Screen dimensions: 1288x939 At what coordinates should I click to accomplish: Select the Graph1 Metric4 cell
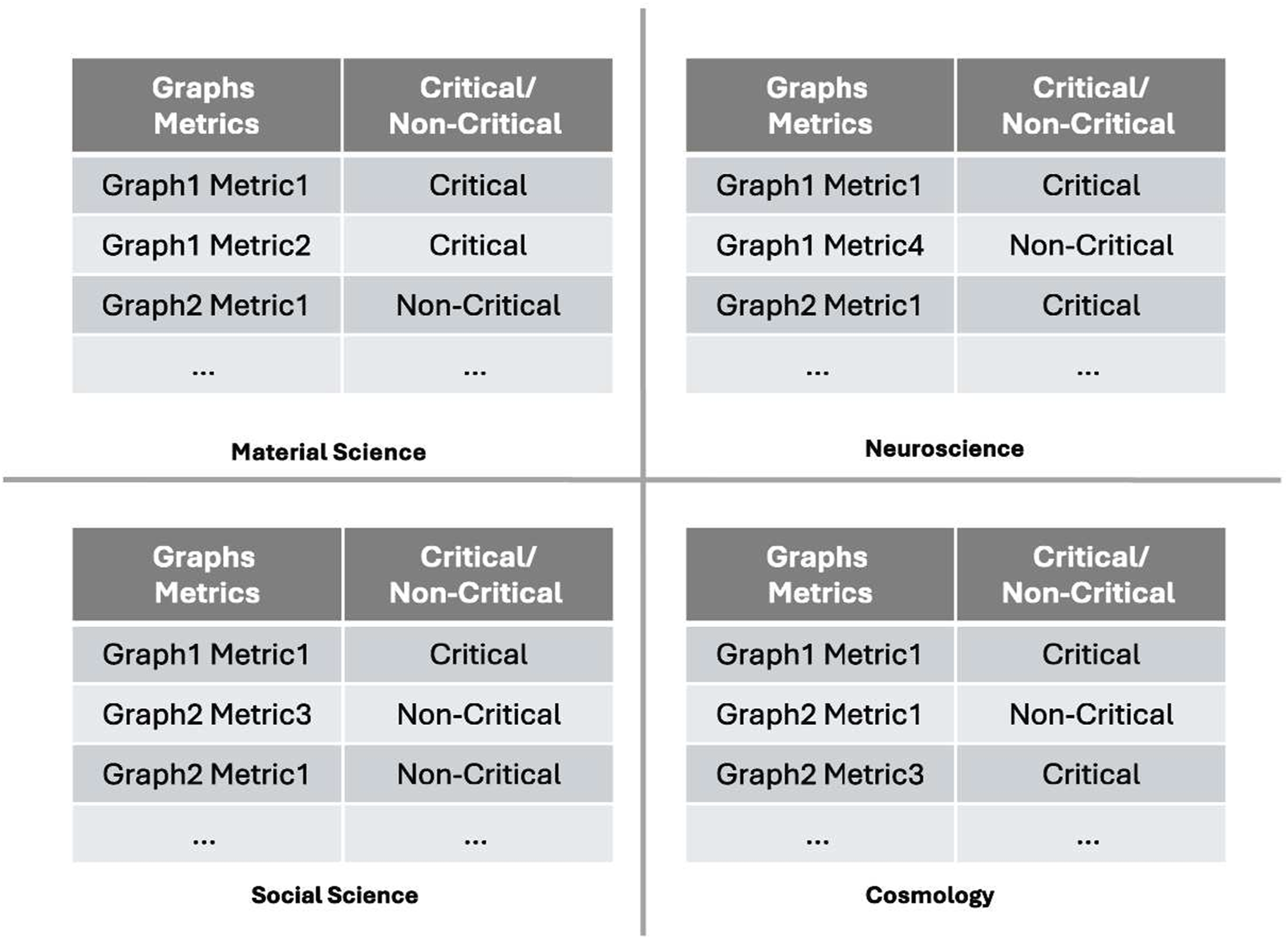(x=820, y=245)
